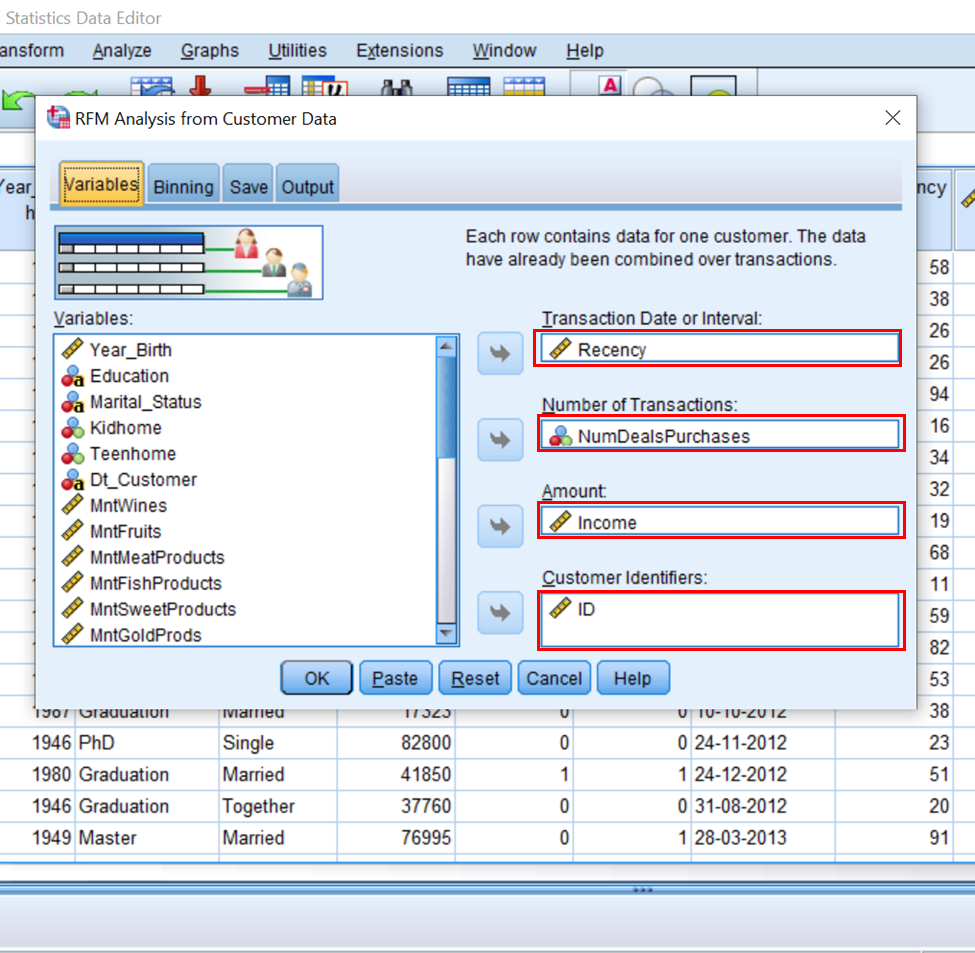Close the RFM Analysis dialog

pyautogui.click(x=893, y=119)
